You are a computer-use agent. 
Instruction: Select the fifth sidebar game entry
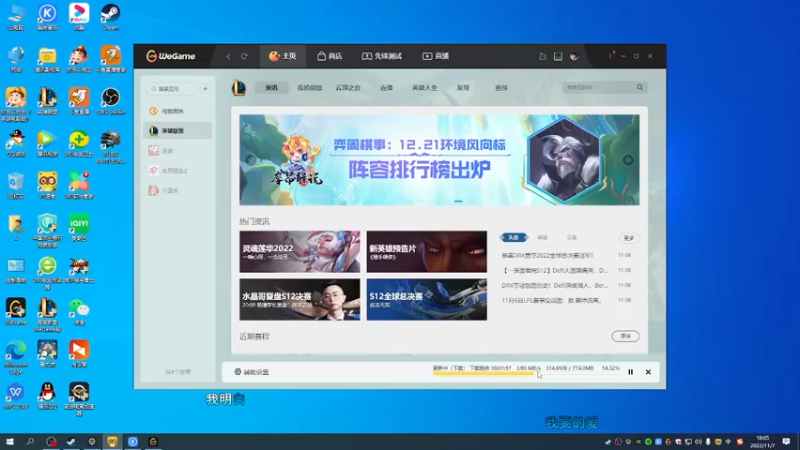[177, 190]
